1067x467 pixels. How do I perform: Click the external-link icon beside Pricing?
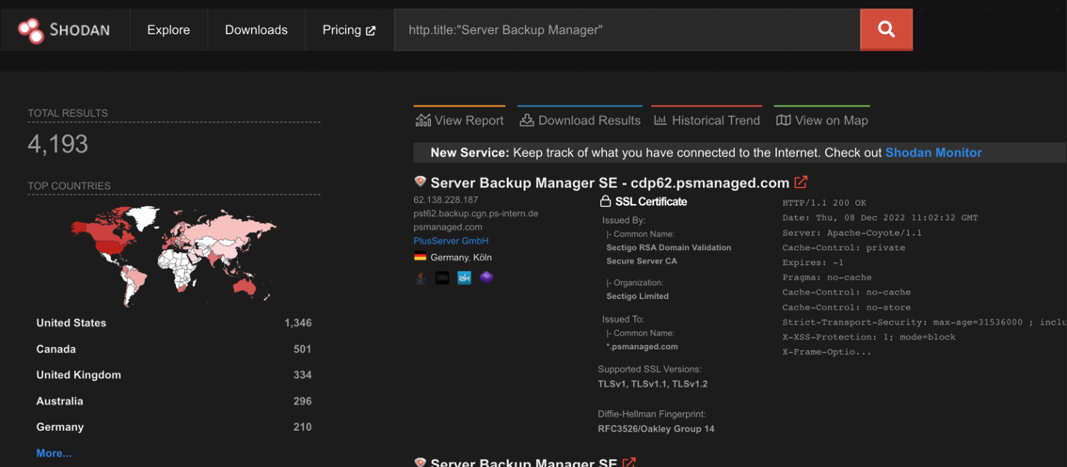pyautogui.click(x=371, y=31)
